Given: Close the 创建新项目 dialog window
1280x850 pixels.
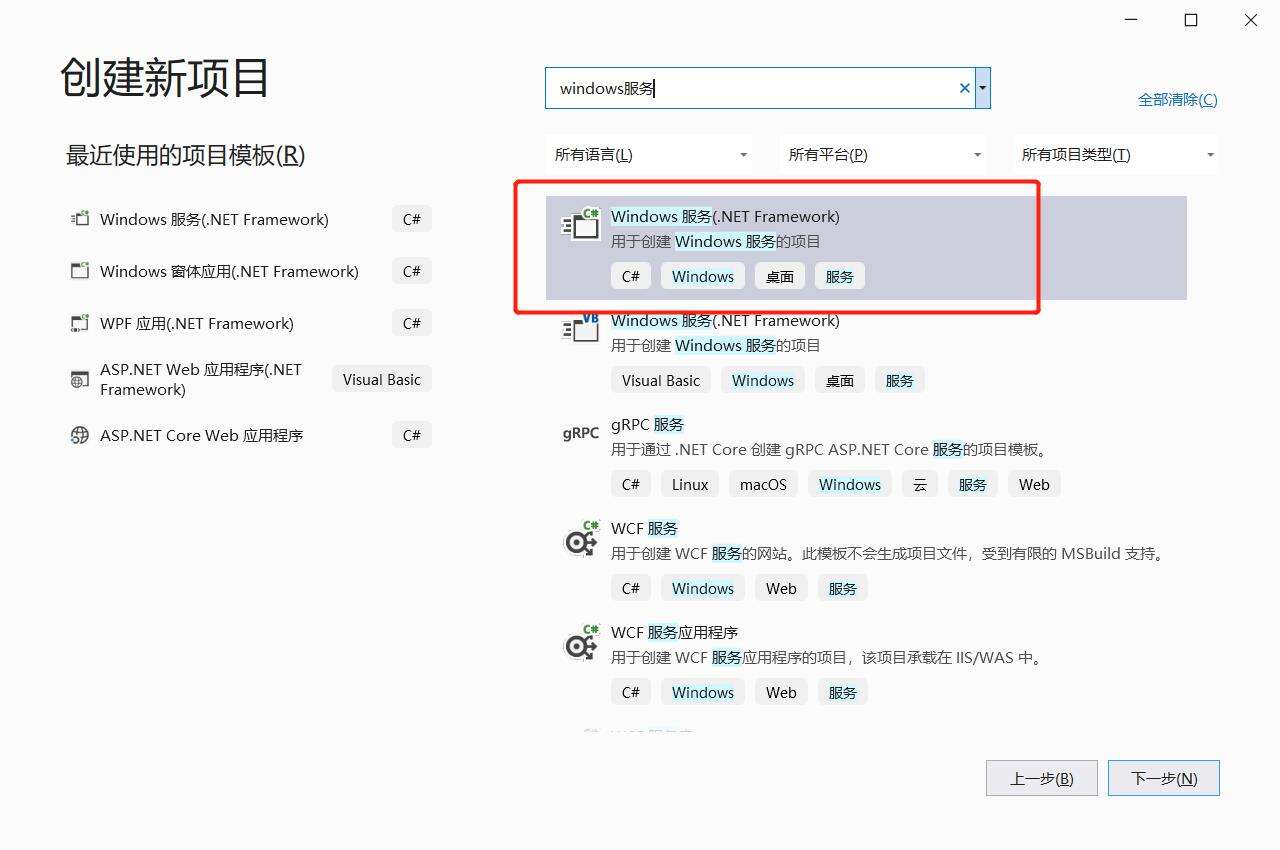Looking at the screenshot, I should 1250,20.
